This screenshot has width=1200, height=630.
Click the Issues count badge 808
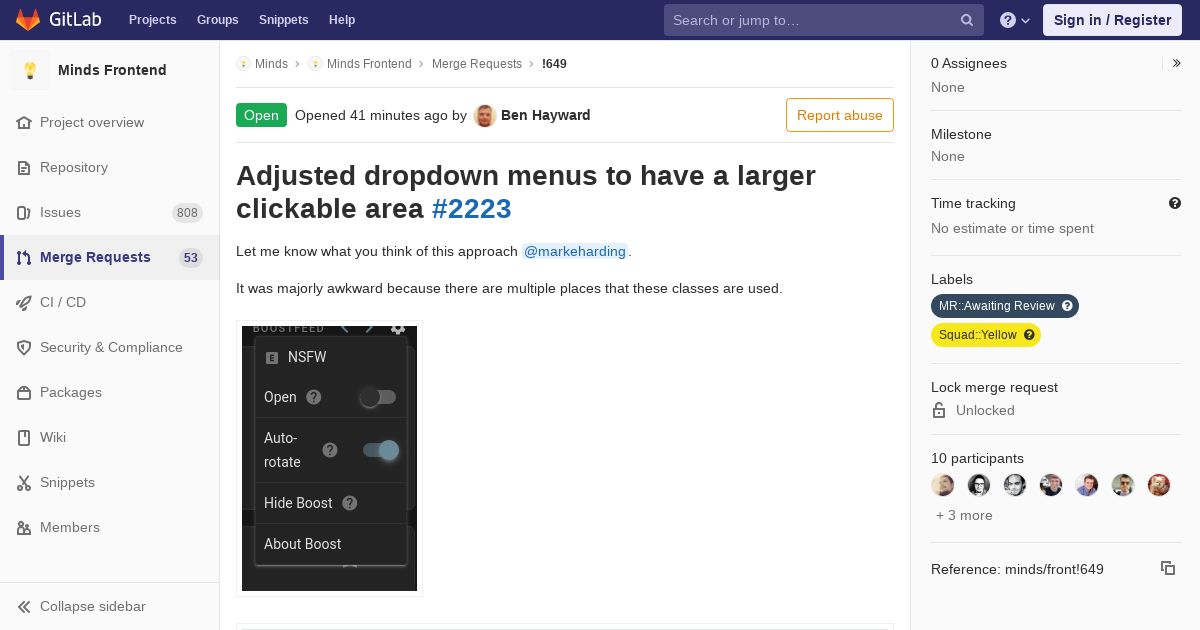click(x=187, y=212)
